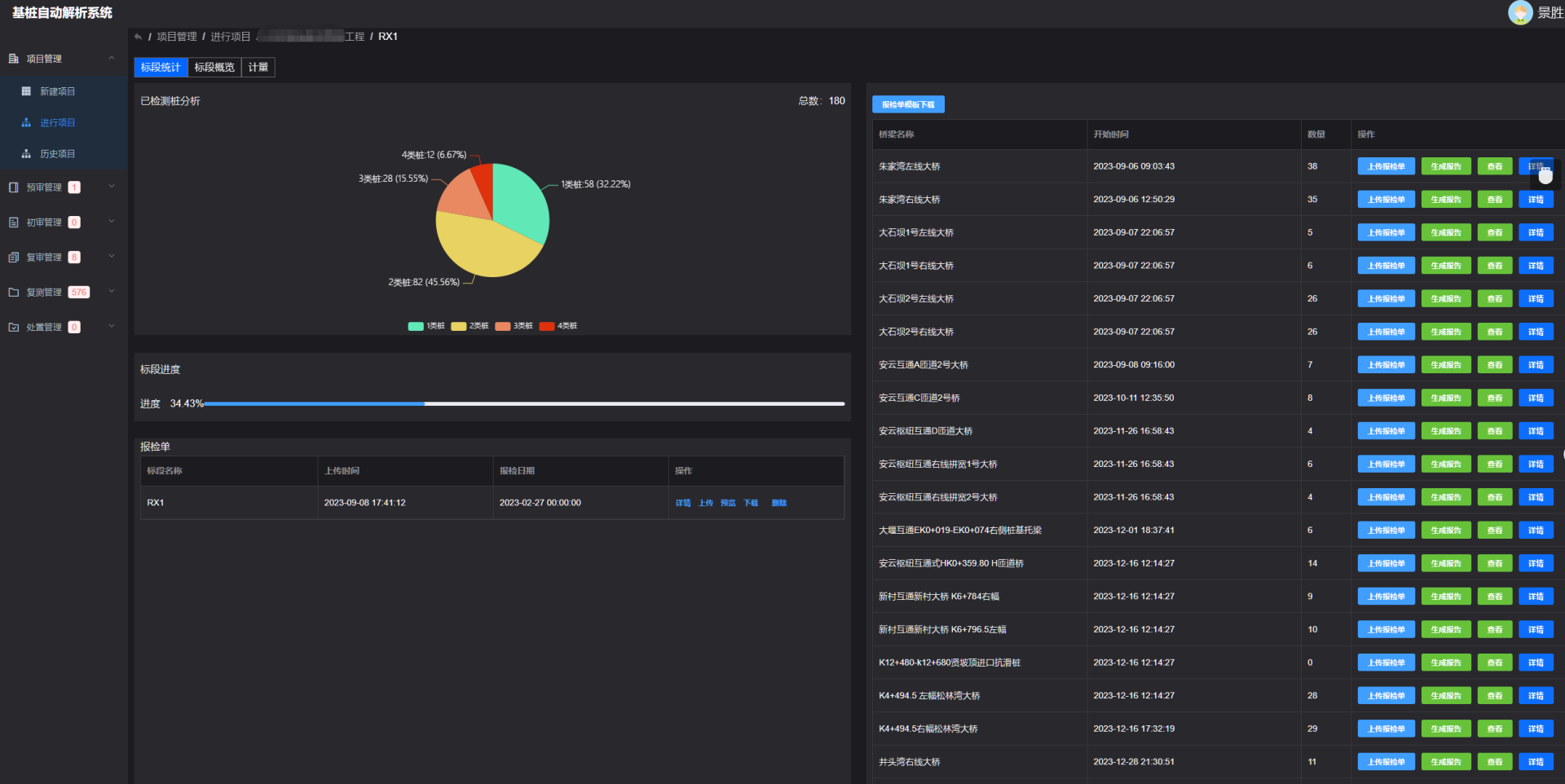Open the 计量 tab
Screen dimensions: 1565x784
(258, 68)
